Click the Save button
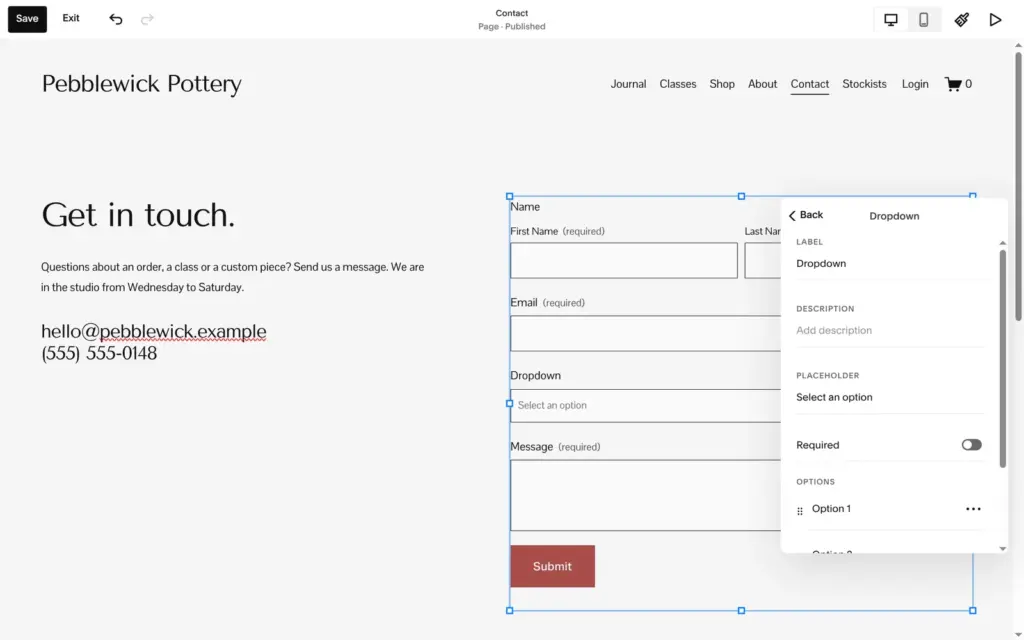The height and width of the screenshot is (640, 1024). click(27, 19)
